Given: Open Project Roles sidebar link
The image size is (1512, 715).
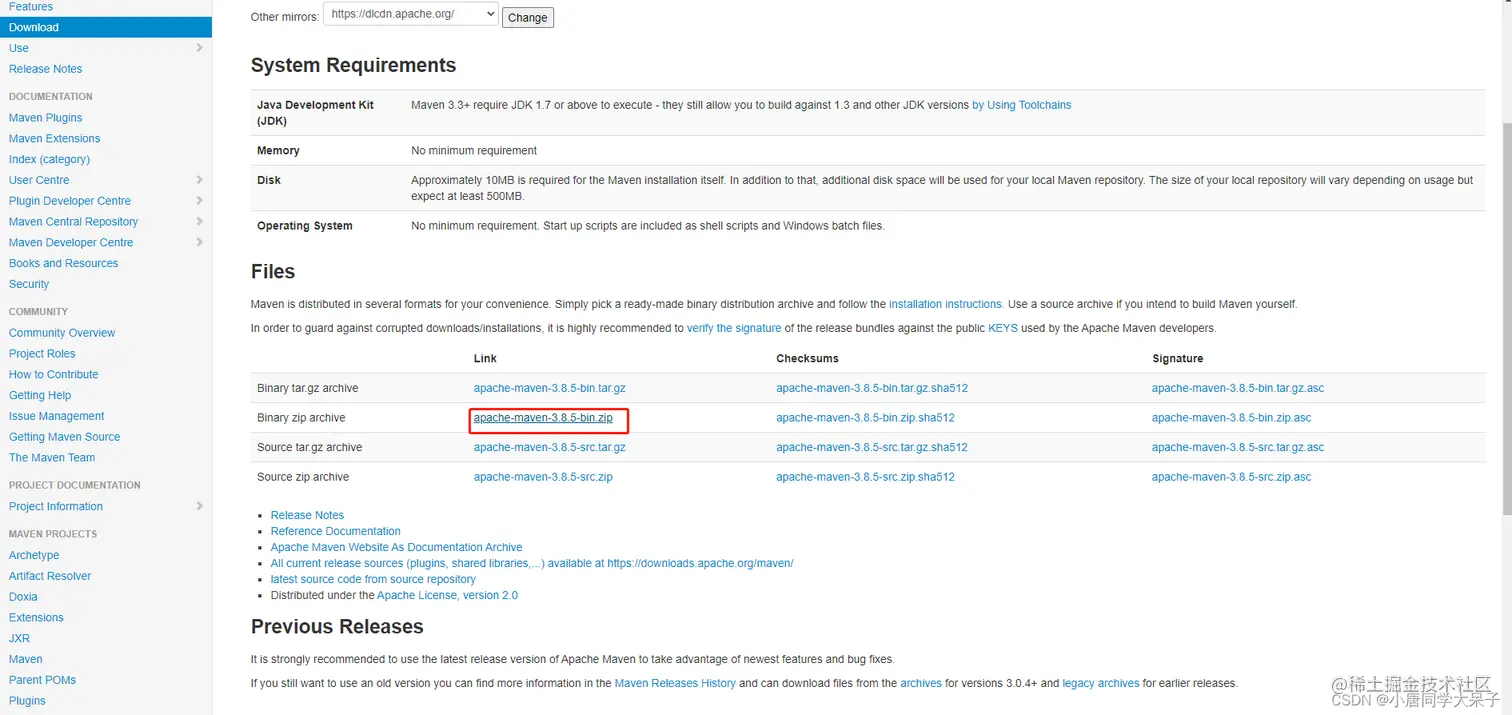Looking at the screenshot, I should (42, 354).
